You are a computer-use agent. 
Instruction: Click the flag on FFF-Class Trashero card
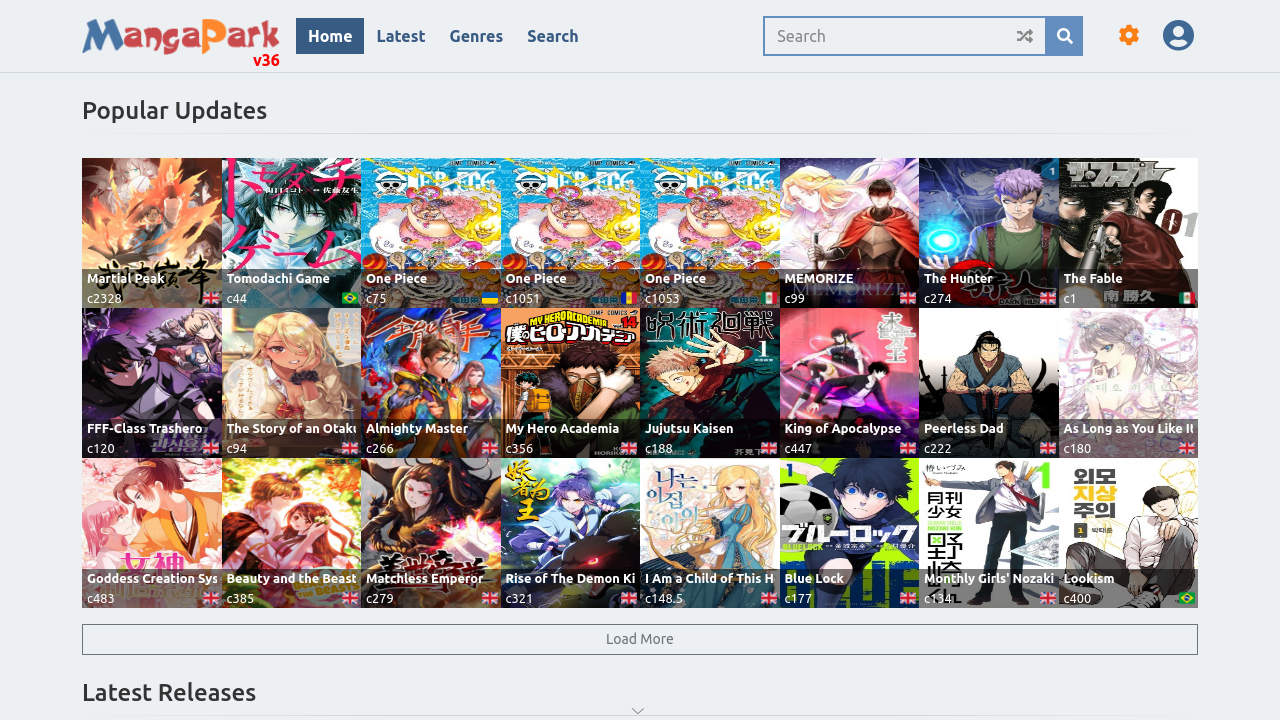click(211, 448)
